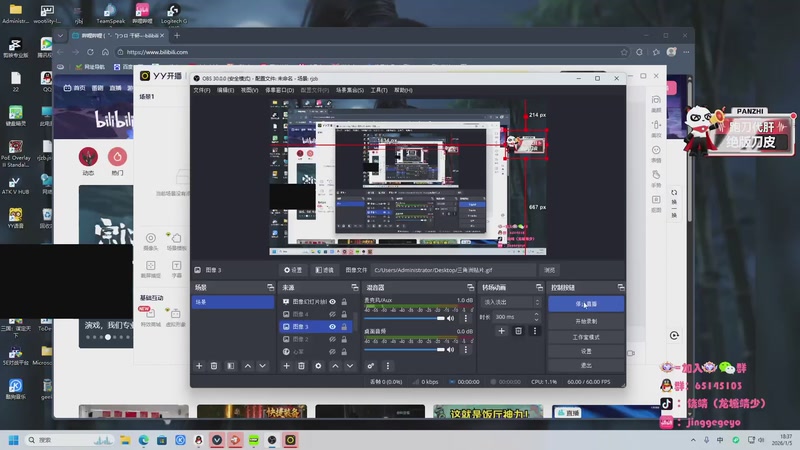Open browser tab list chevron beside bilibili tab
The image size is (800, 450).
pos(60,36)
